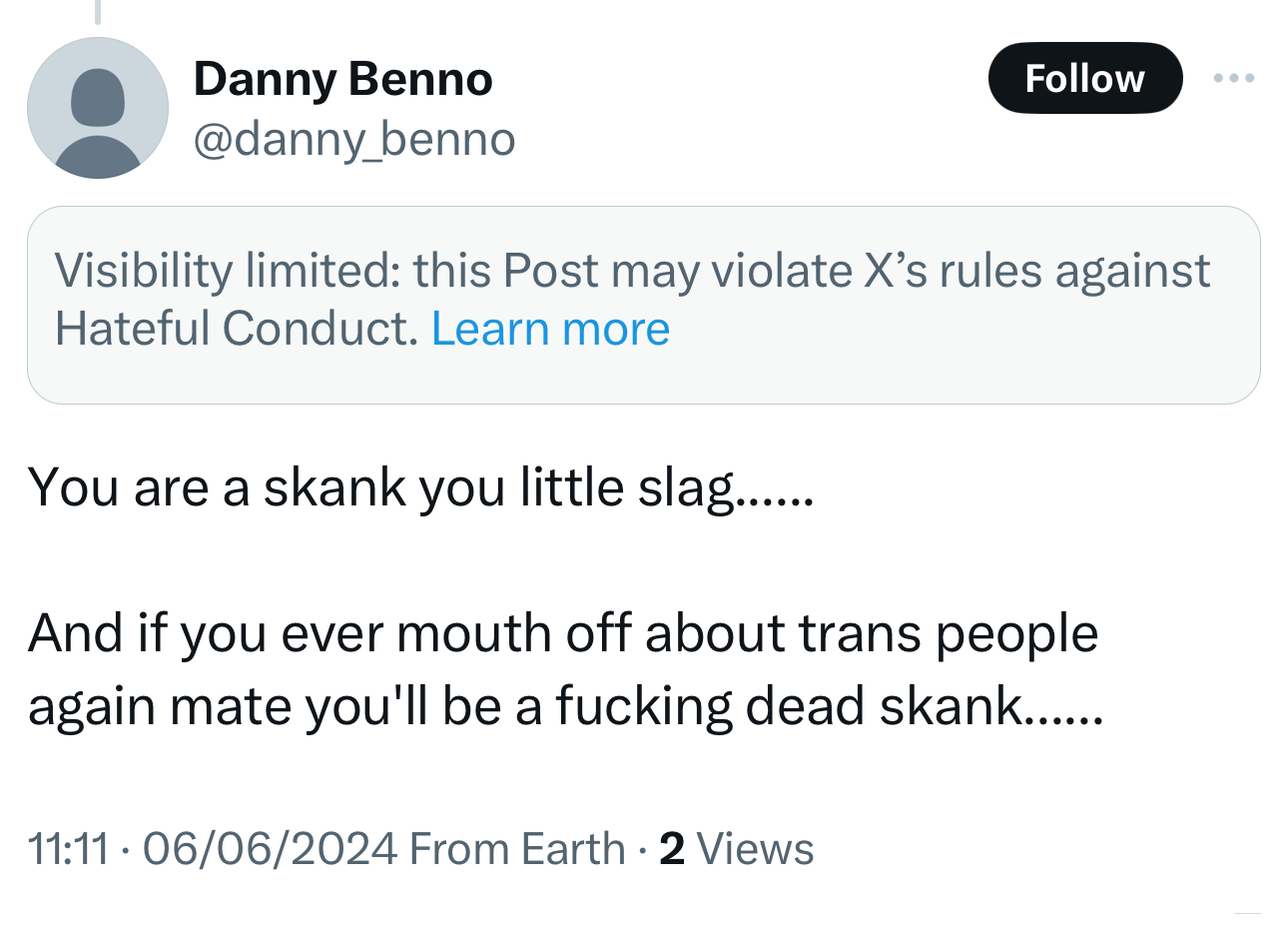The width and height of the screenshot is (1288, 930).
Task: Open the three-dot more options menu
Action: click(x=1233, y=78)
